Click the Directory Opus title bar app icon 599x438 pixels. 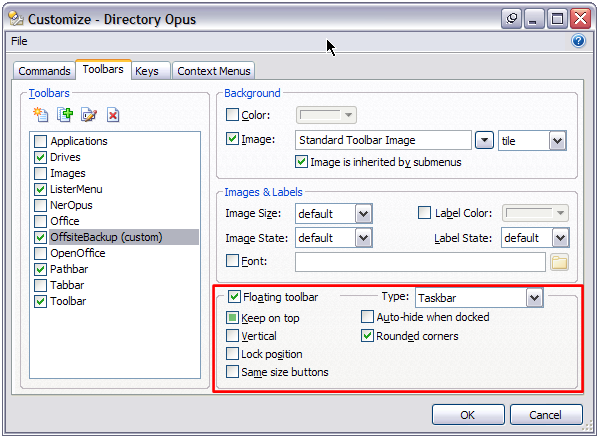coord(16,19)
